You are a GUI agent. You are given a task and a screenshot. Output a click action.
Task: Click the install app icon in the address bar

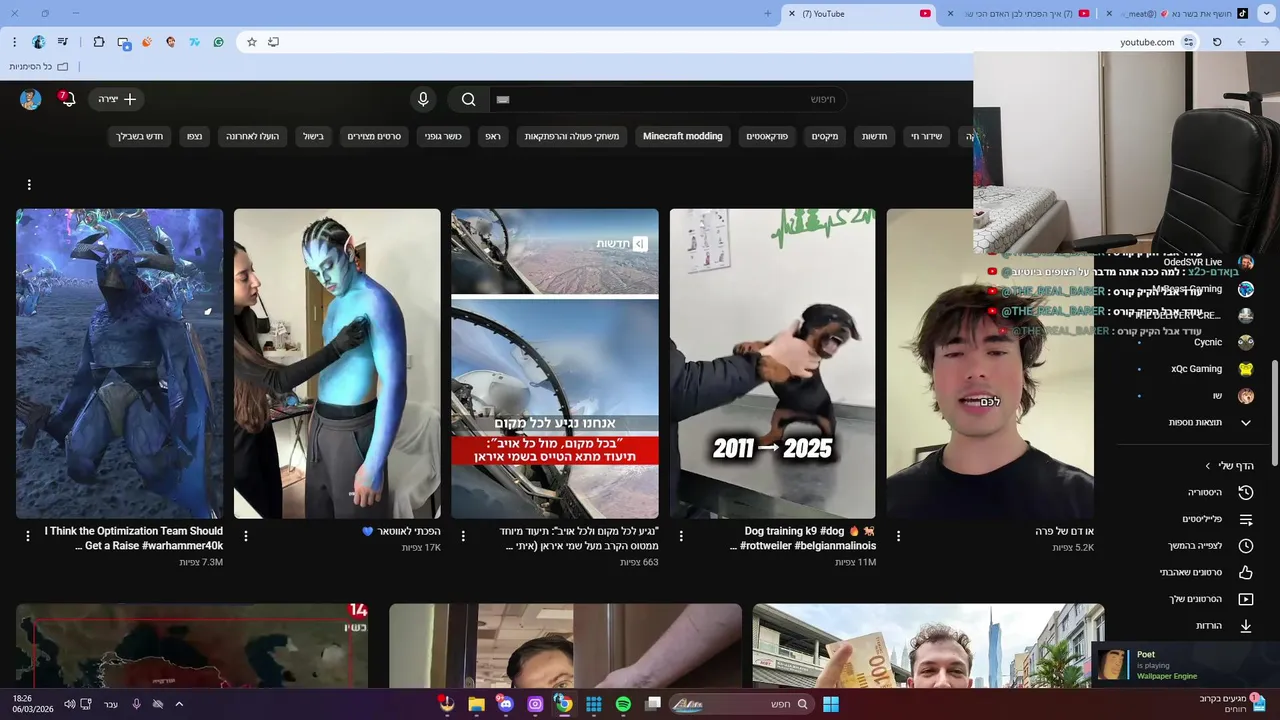(x=273, y=42)
